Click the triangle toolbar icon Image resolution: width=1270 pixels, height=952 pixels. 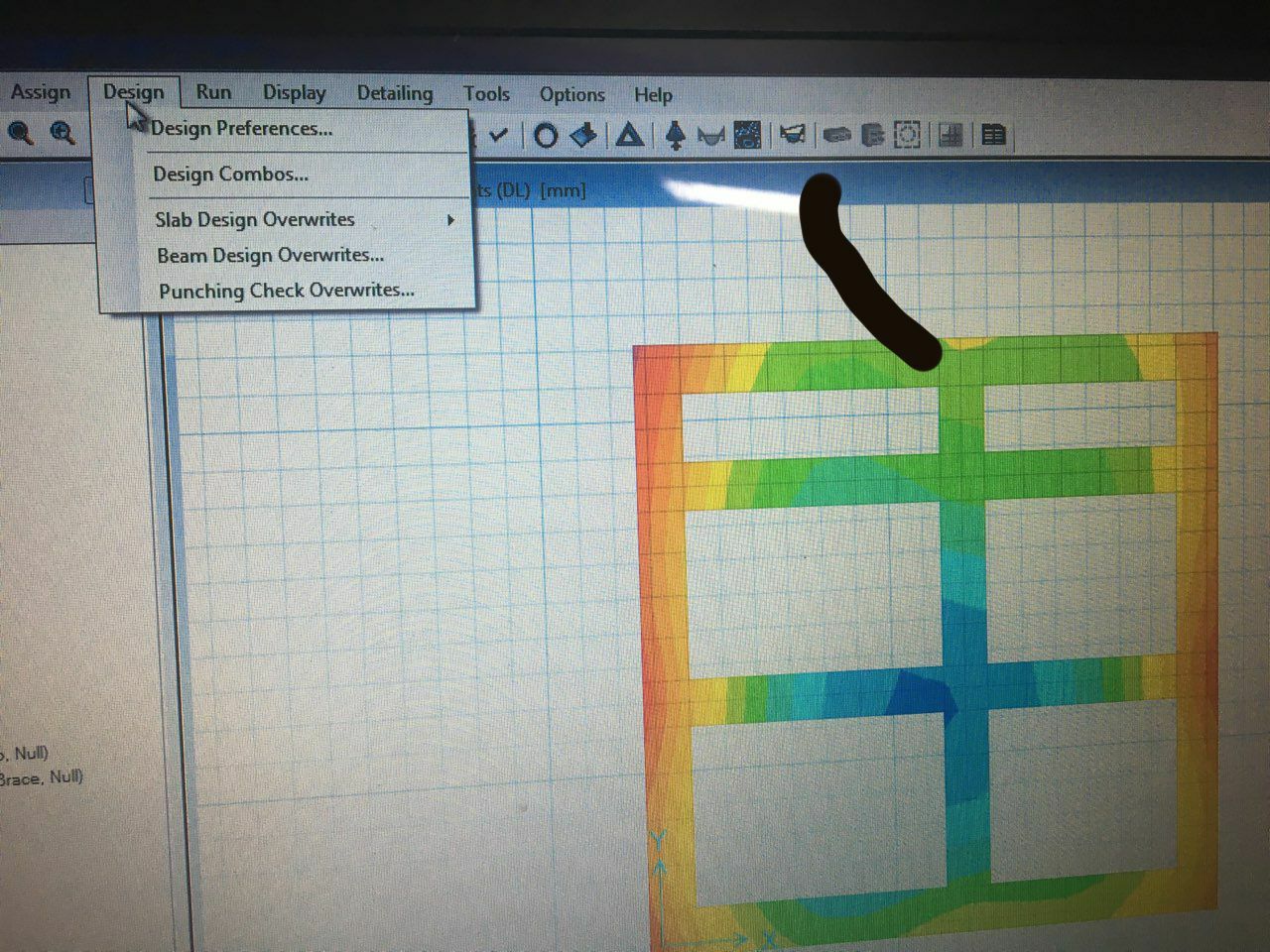point(629,134)
